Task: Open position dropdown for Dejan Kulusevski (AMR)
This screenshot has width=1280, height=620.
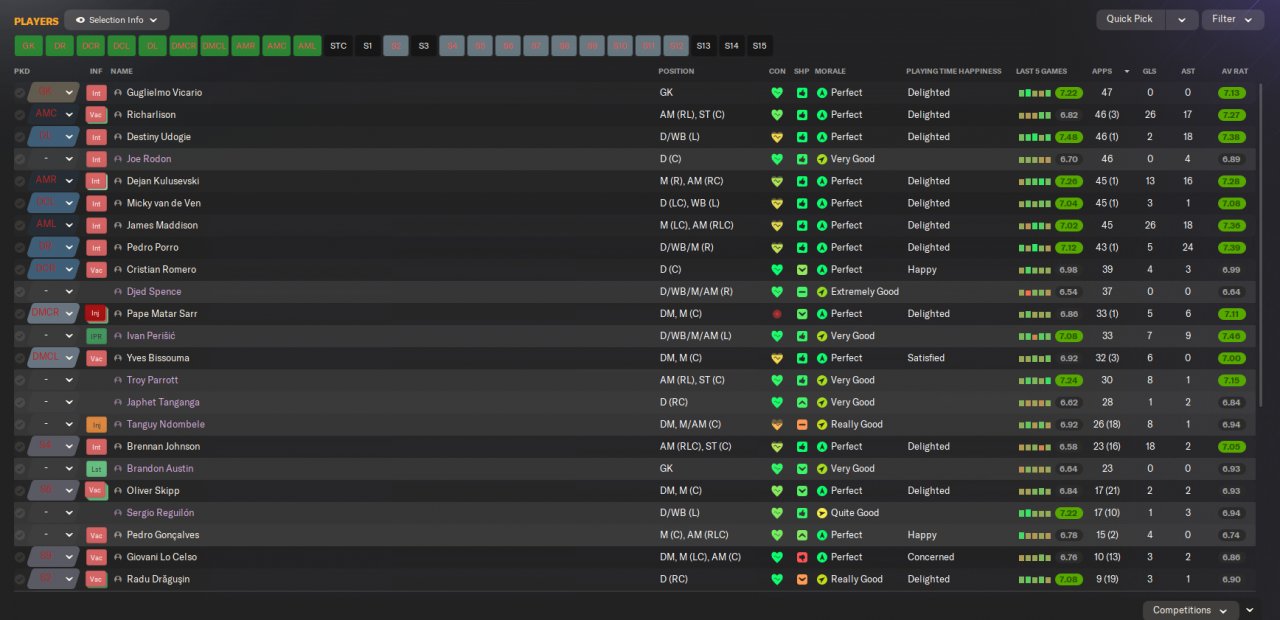Action: click(x=69, y=181)
